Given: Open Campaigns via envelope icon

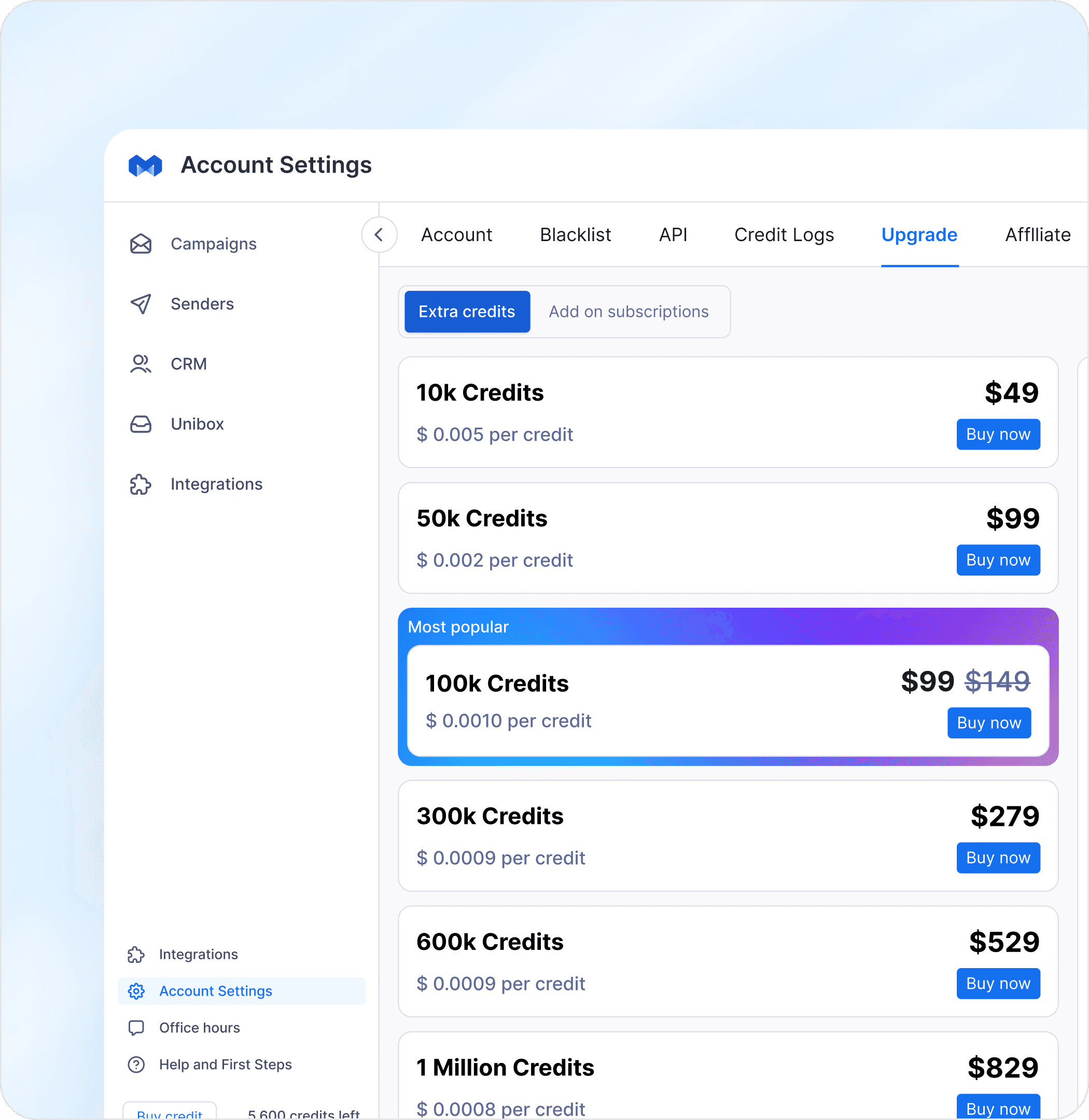Looking at the screenshot, I should pyautogui.click(x=141, y=244).
